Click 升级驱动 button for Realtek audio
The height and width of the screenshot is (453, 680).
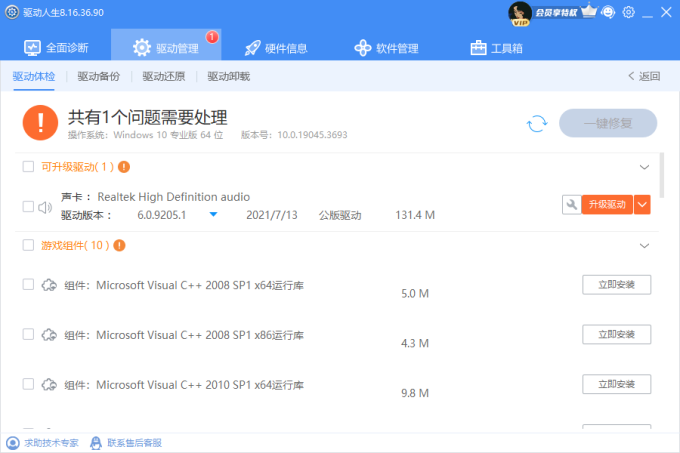(x=607, y=204)
